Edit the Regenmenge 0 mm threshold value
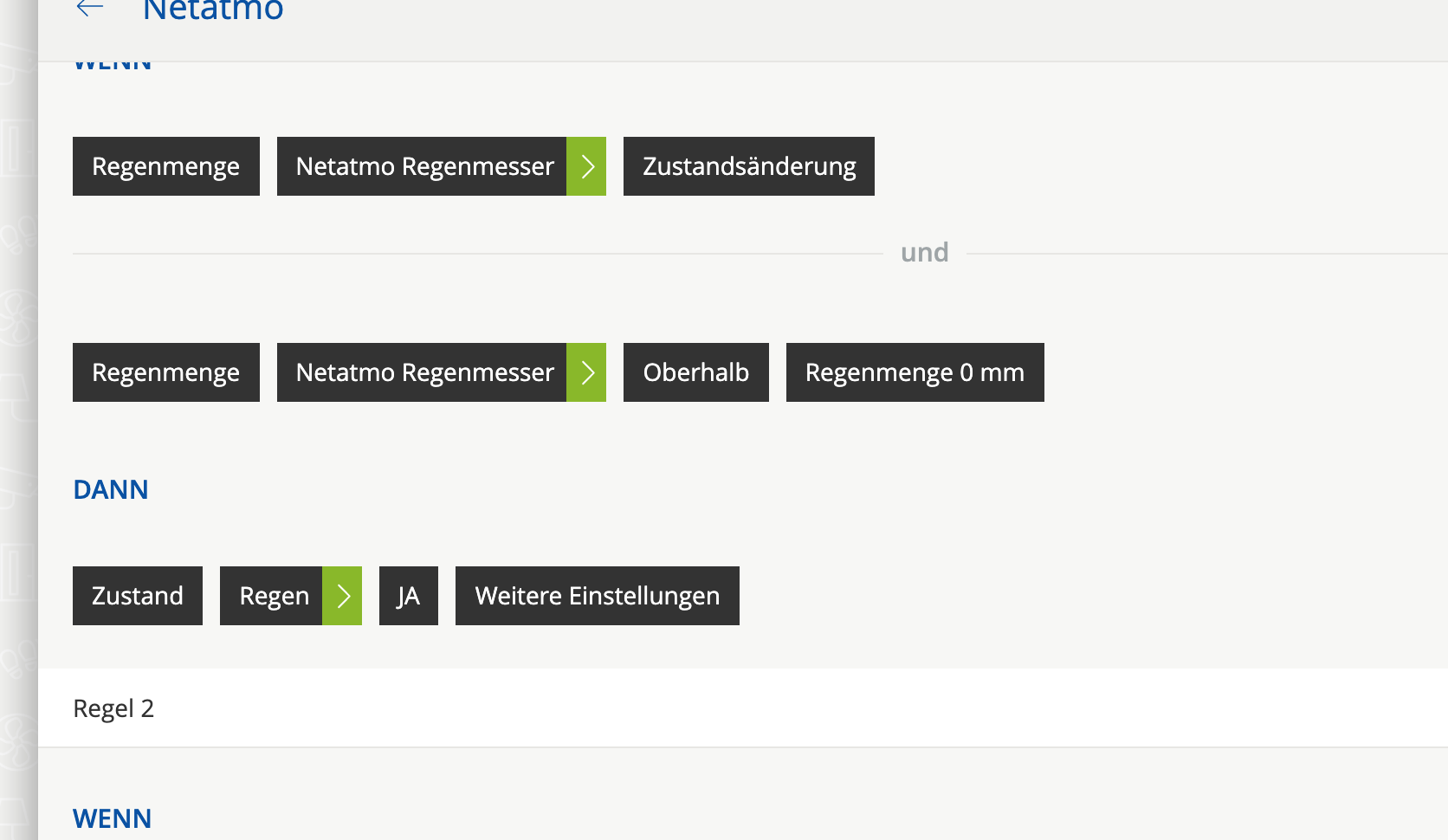 (915, 372)
